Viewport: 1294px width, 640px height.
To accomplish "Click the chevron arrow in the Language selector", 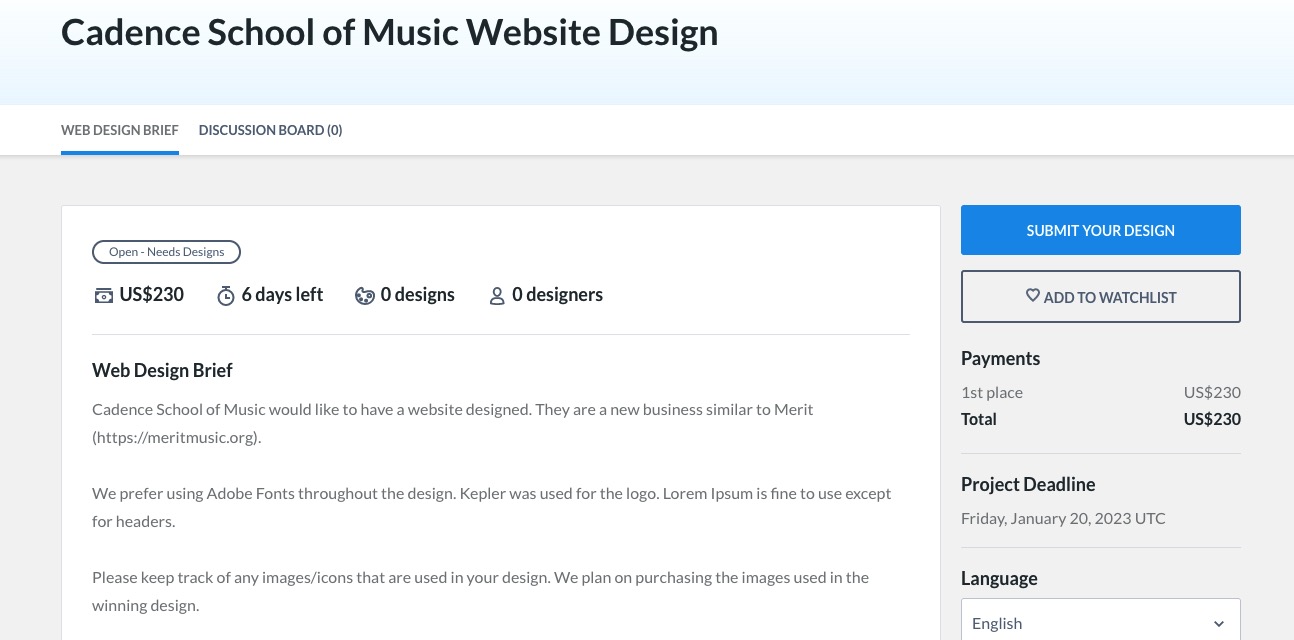I will tap(1219, 624).
